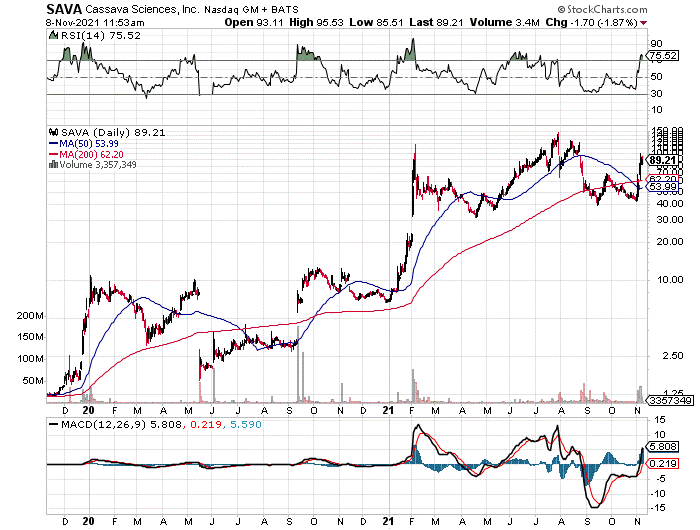Click the Chg -1.70 (-1.87%) value
This screenshot has width=700, height=530.
(x=592, y=22)
